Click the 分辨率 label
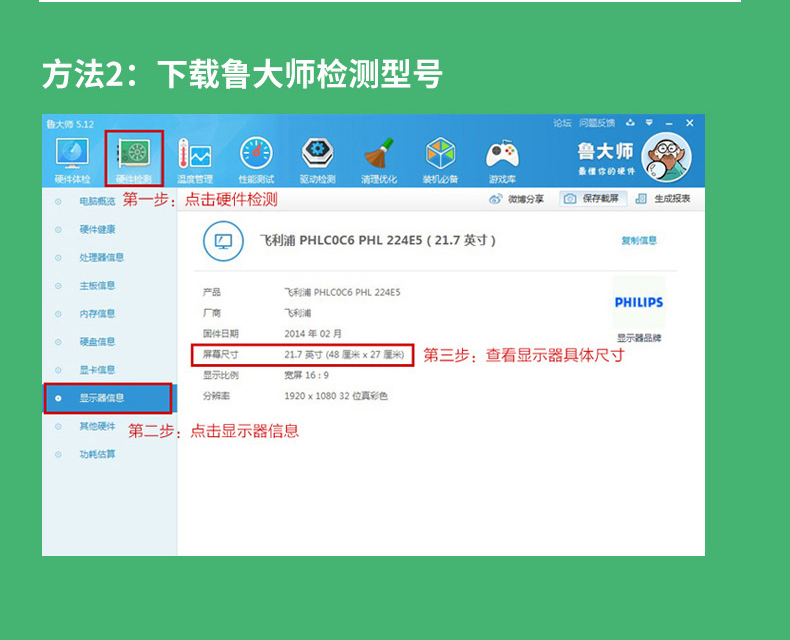The width and height of the screenshot is (790, 640). tap(216, 396)
